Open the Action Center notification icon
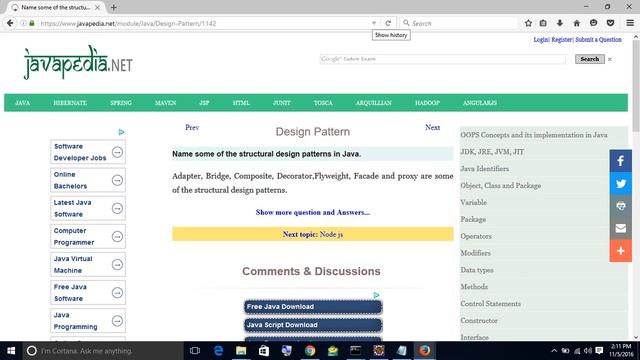This screenshot has width=640, height=360. 599,351
